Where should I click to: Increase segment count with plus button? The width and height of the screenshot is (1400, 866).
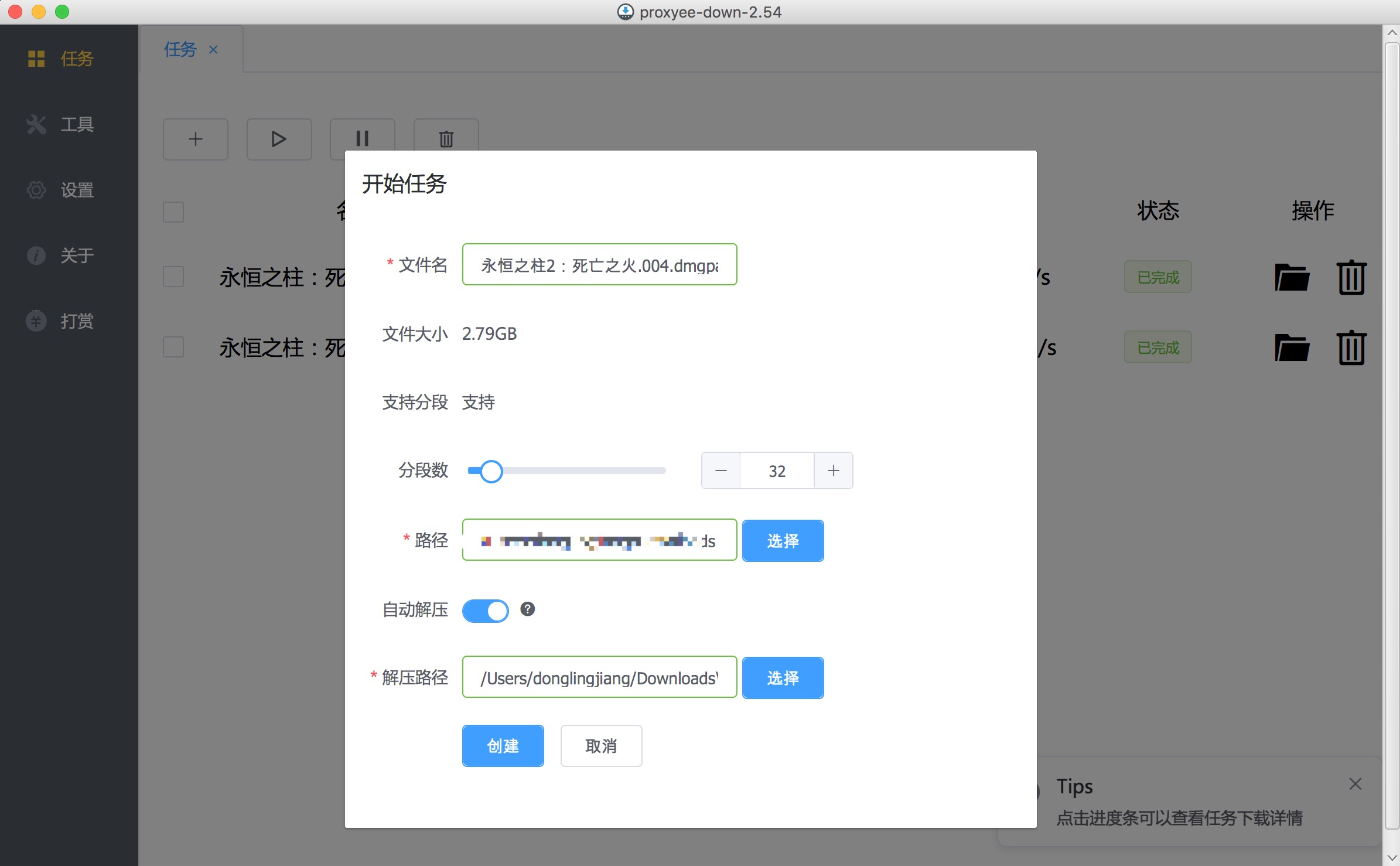834,470
